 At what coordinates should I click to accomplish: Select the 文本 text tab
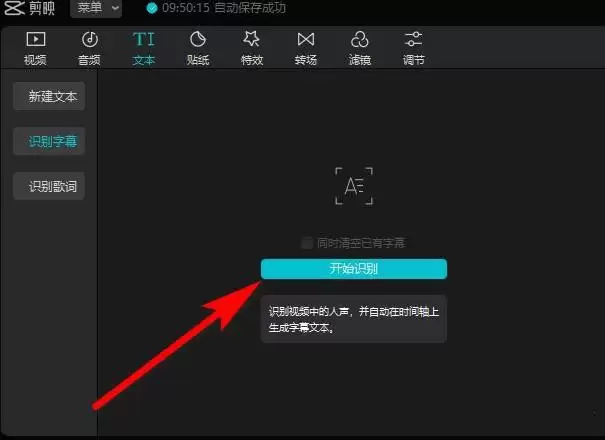coord(144,47)
